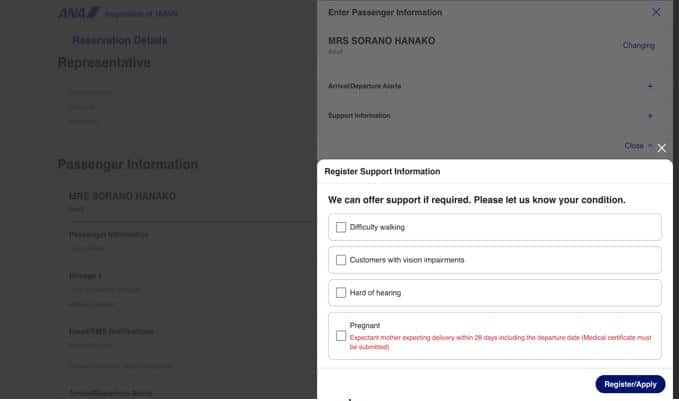Click the Hard of hearing option row
This screenshot has width=679, height=401.
[x=495, y=293]
